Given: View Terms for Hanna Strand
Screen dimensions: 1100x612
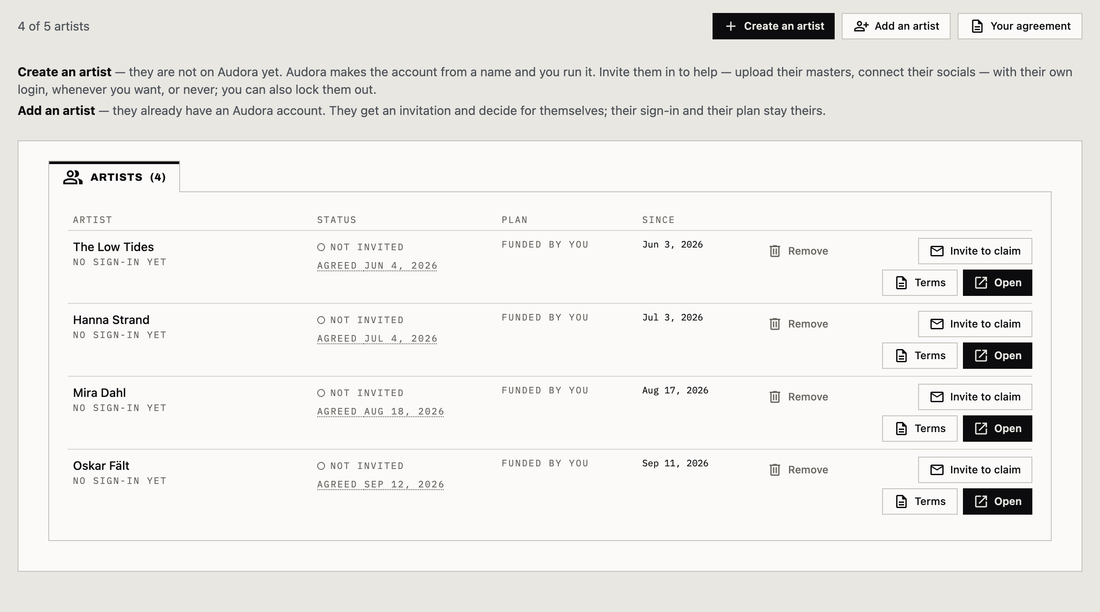Looking at the screenshot, I should pos(920,356).
